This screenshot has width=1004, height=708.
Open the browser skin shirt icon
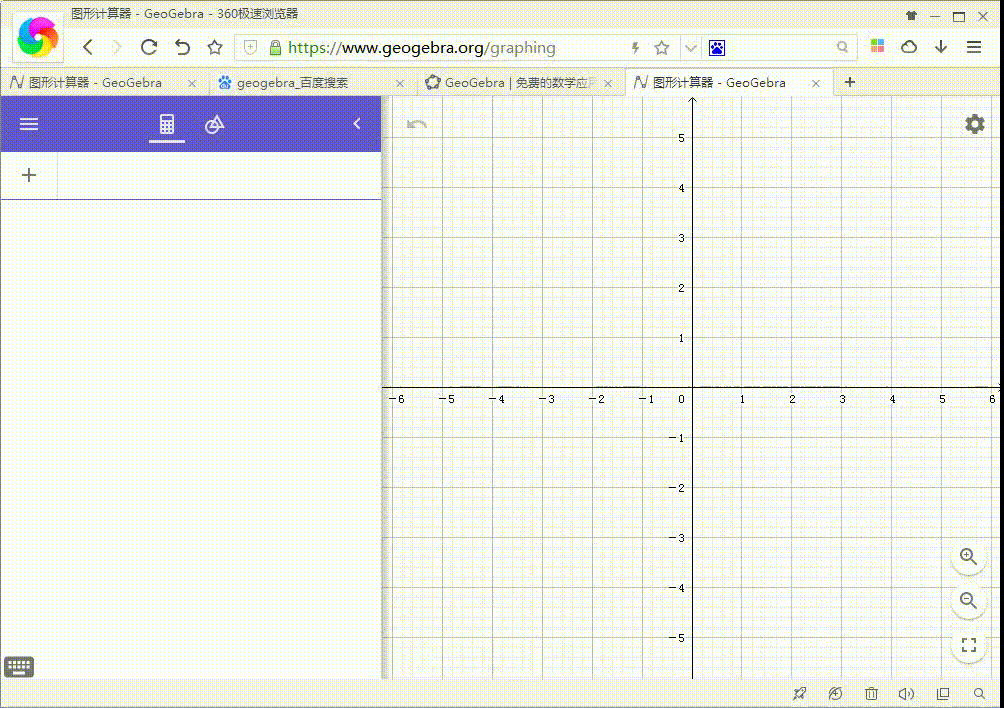coord(911,16)
